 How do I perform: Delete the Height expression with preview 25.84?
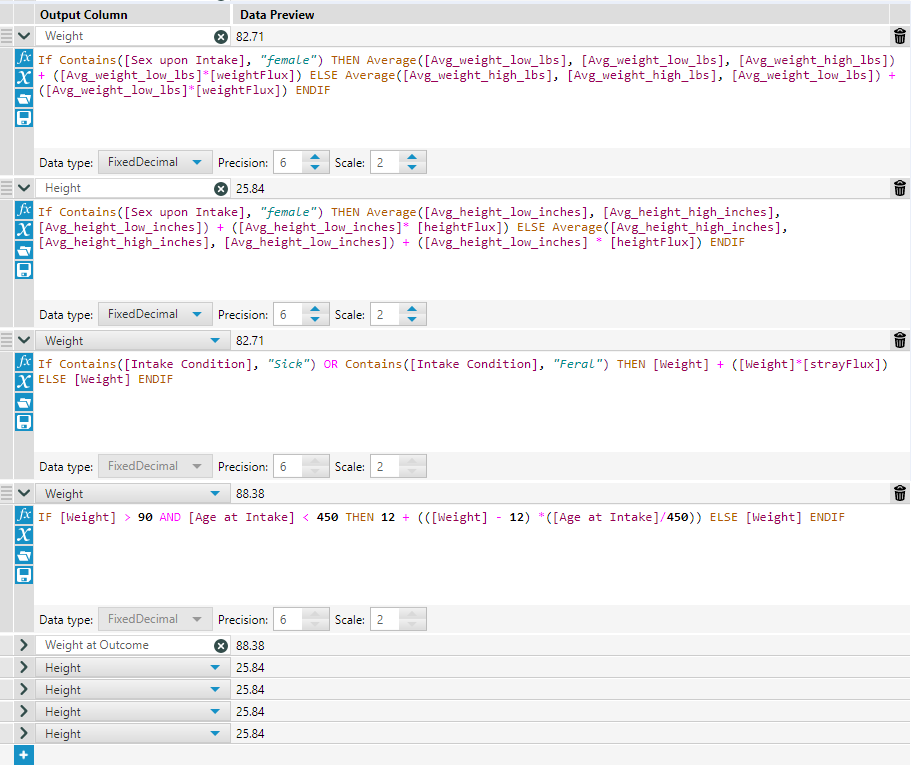point(899,188)
